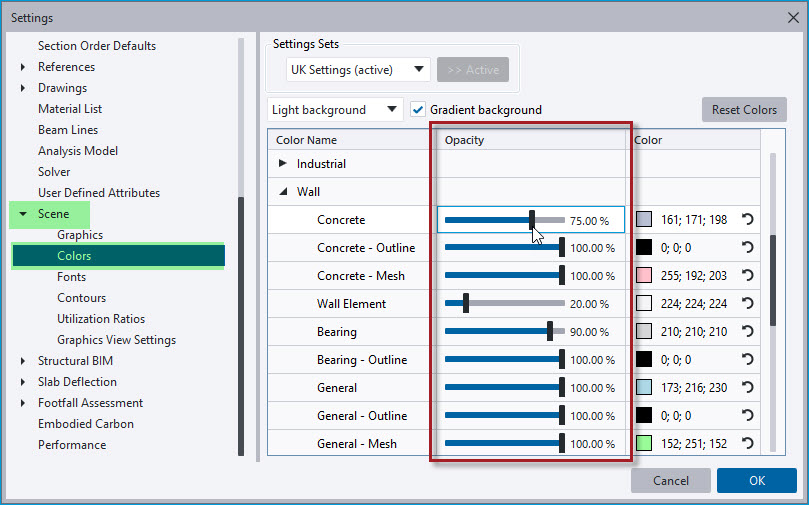Image resolution: width=809 pixels, height=505 pixels.
Task: Reset the General color via its arrow
Action: [748, 387]
